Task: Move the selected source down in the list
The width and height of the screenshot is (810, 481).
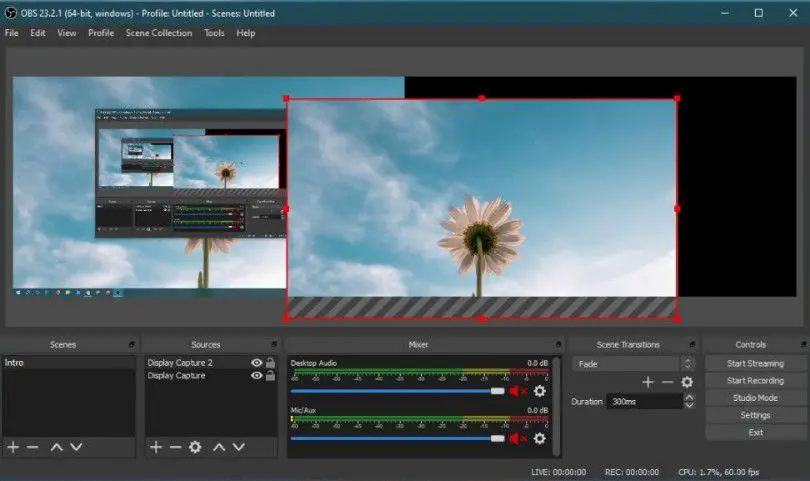Action: [x=238, y=447]
